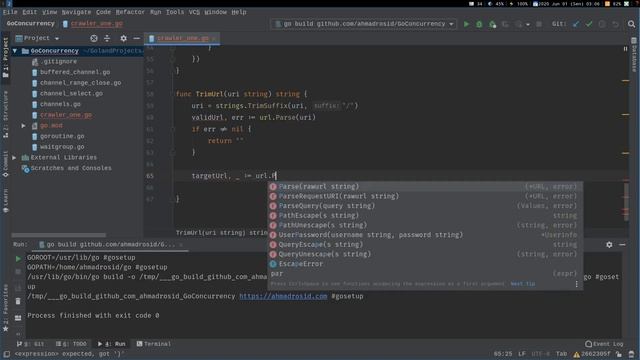Open Git tool window tab at bottom
640x360 pixels.
tap(31, 344)
